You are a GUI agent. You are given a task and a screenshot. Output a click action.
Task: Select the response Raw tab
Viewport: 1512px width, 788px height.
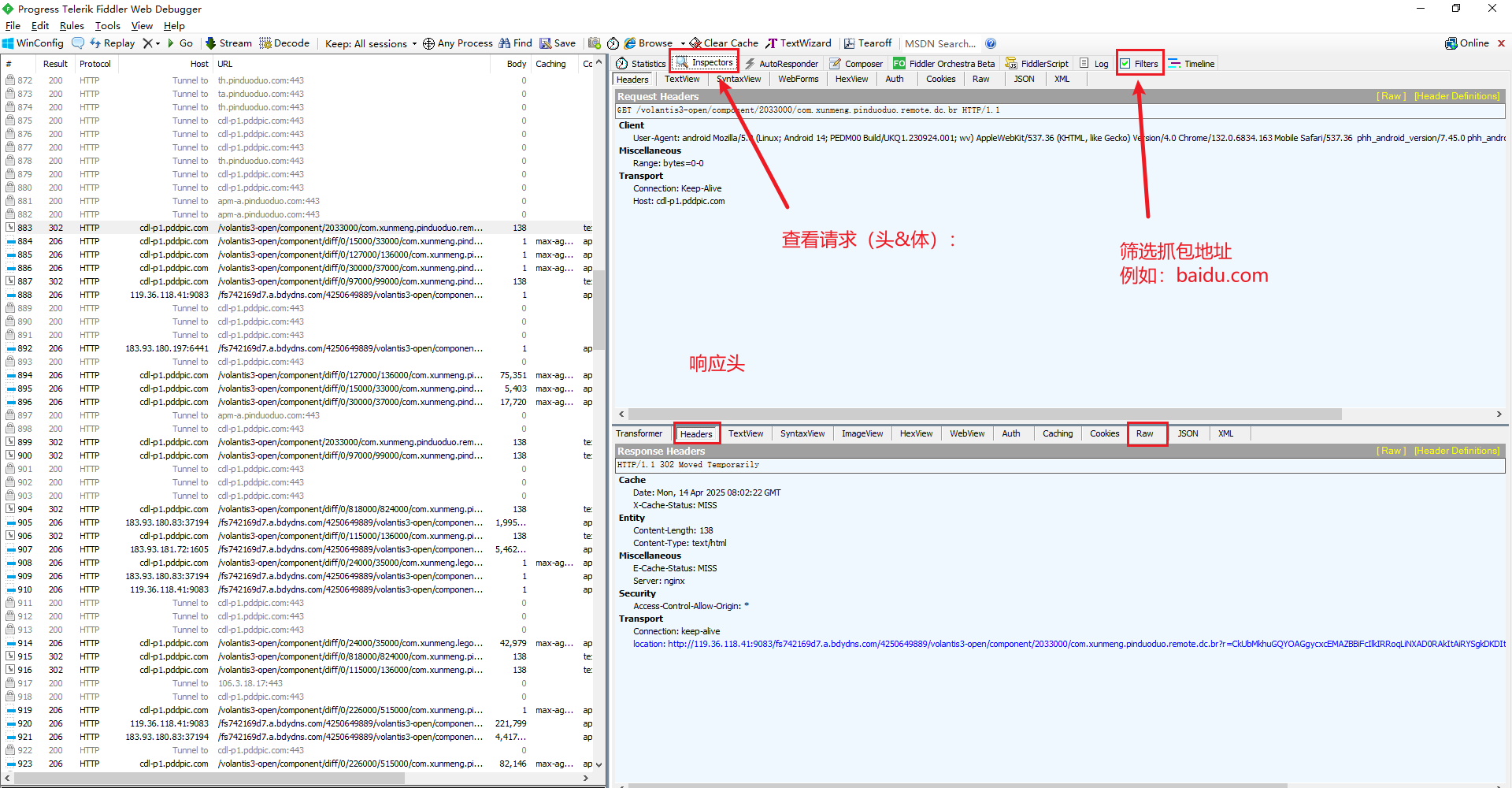point(1145,434)
